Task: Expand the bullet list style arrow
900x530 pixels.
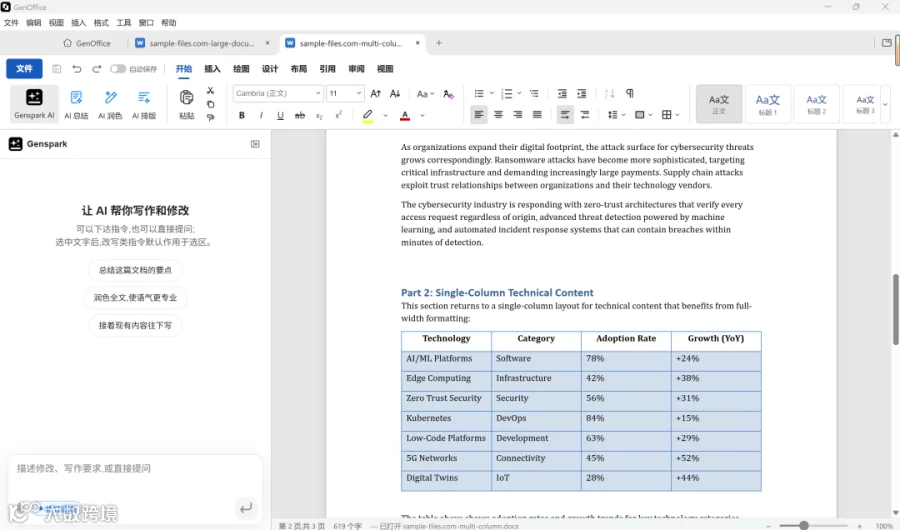Action: (492, 93)
